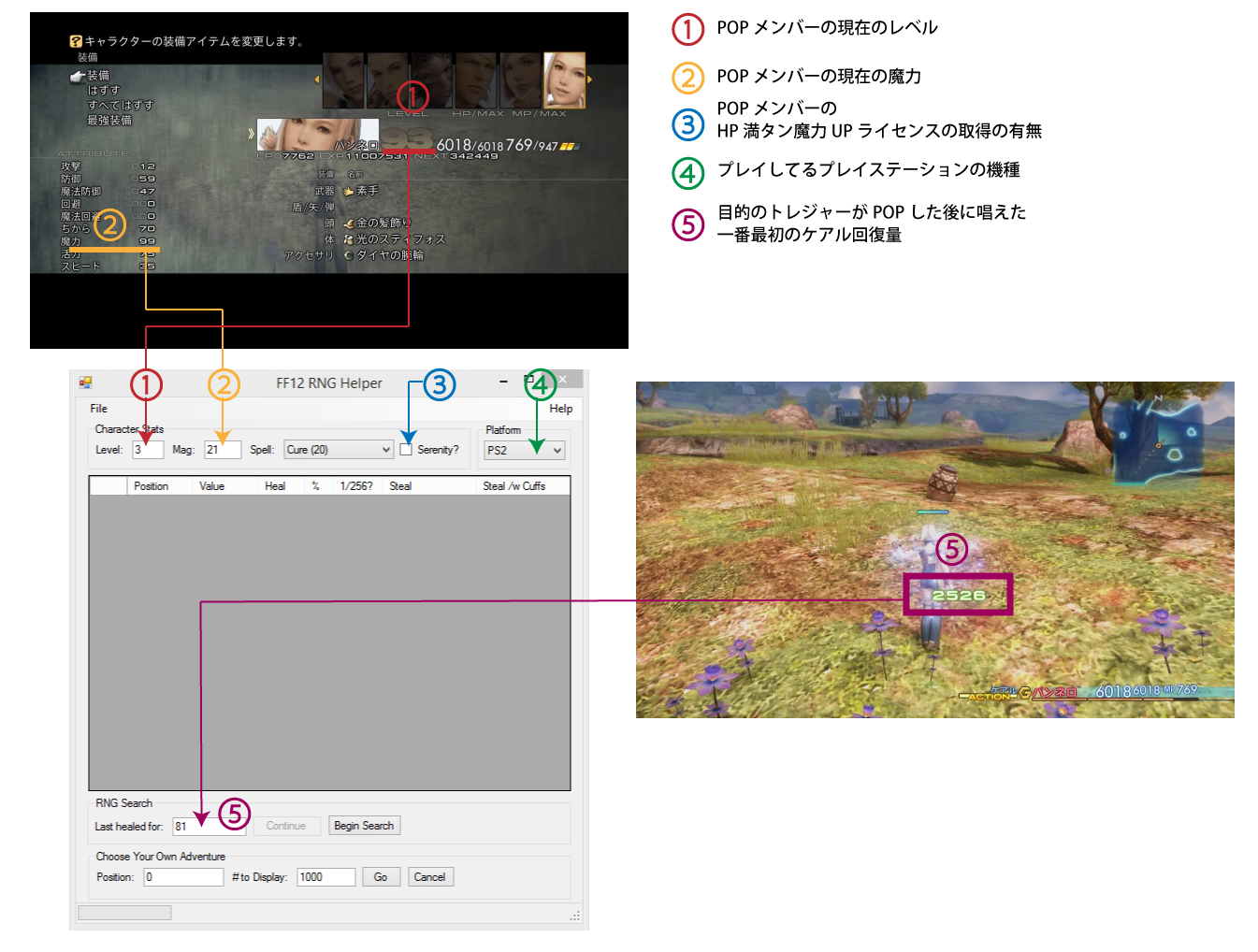Click the Go button
1258x952 pixels.
pyautogui.click(x=381, y=877)
